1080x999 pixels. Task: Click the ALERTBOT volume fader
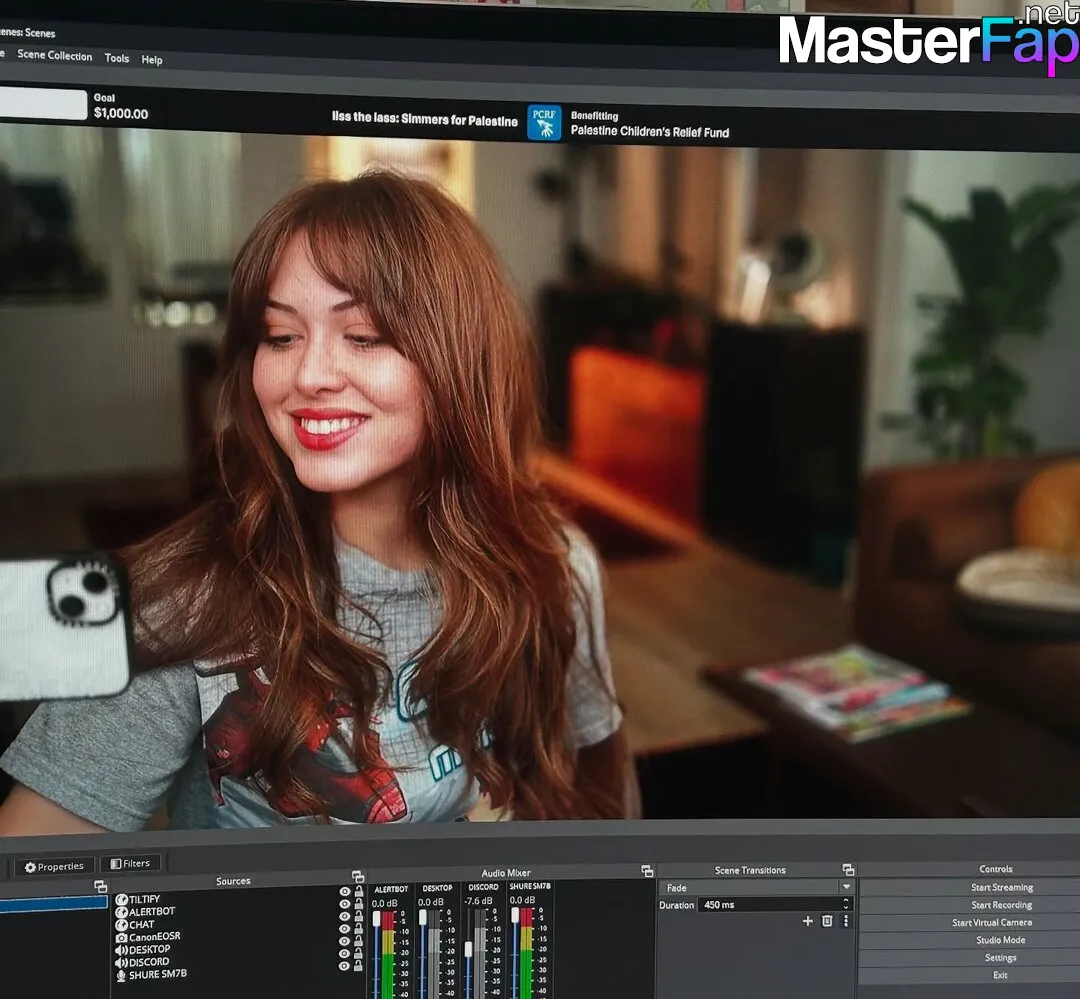(x=376, y=918)
